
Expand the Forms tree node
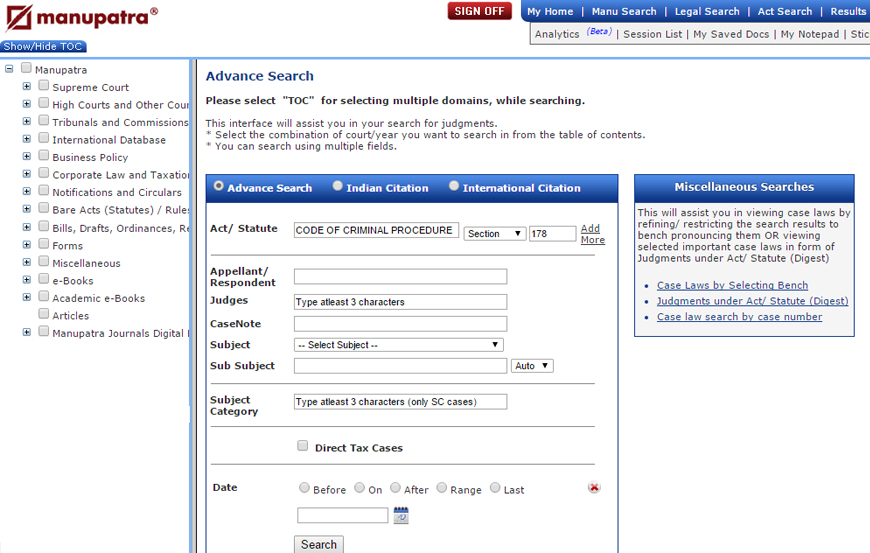tap(27, 245)
